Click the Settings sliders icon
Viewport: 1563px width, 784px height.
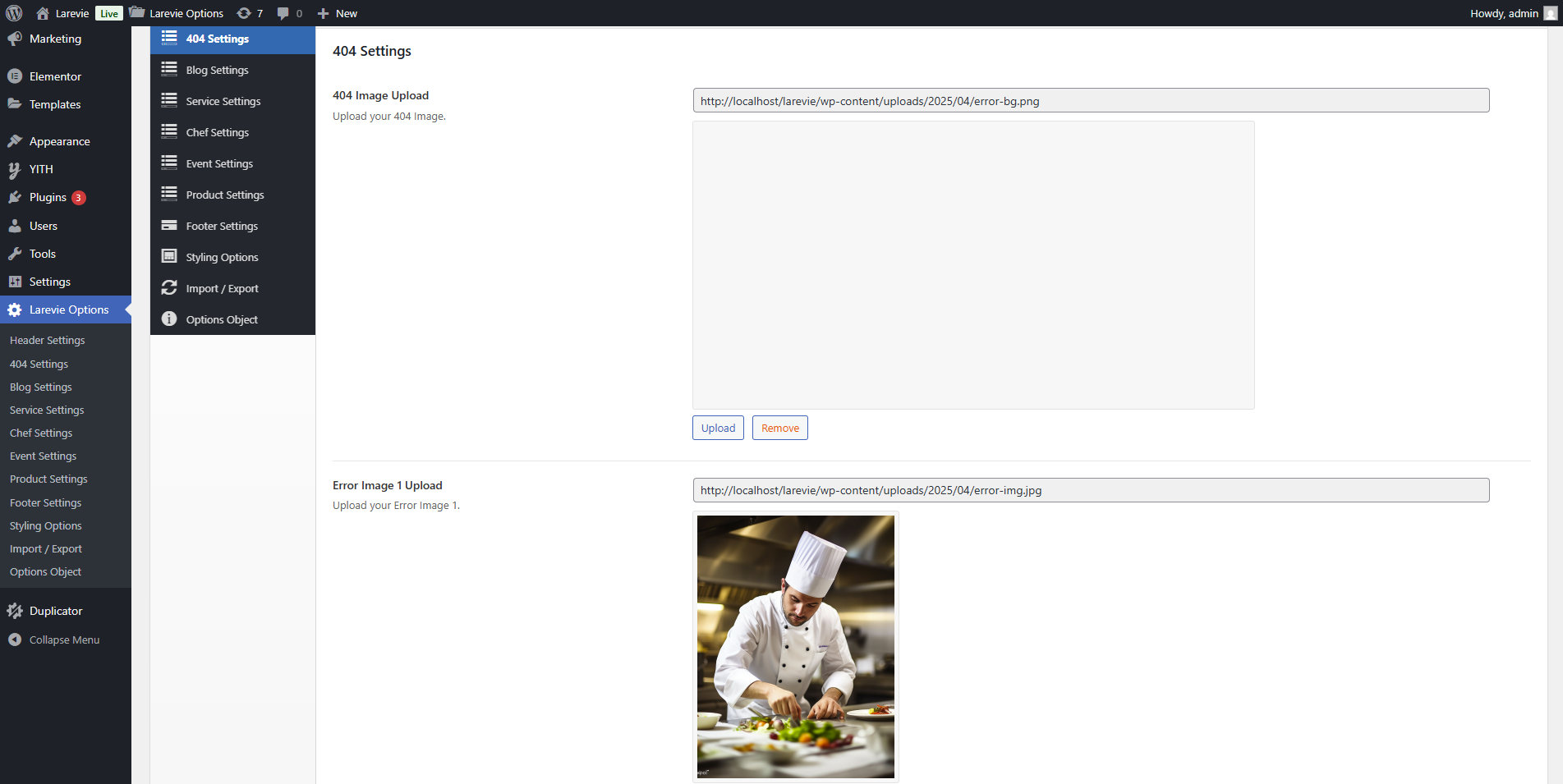click(15, 282)
